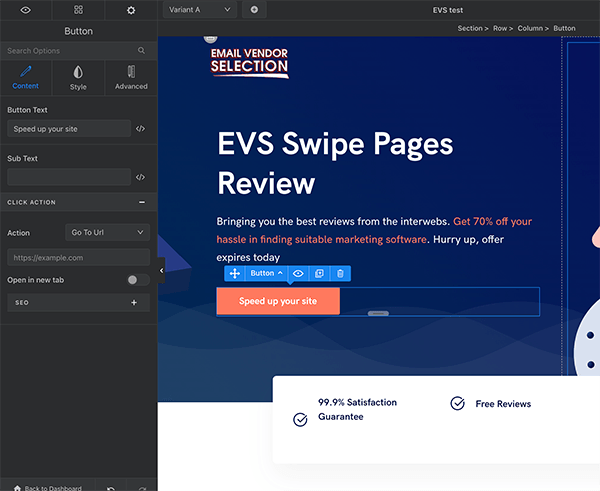600x491 pixels.
Task: Select Column in the breadcrumb
Action: pos(530,28)
